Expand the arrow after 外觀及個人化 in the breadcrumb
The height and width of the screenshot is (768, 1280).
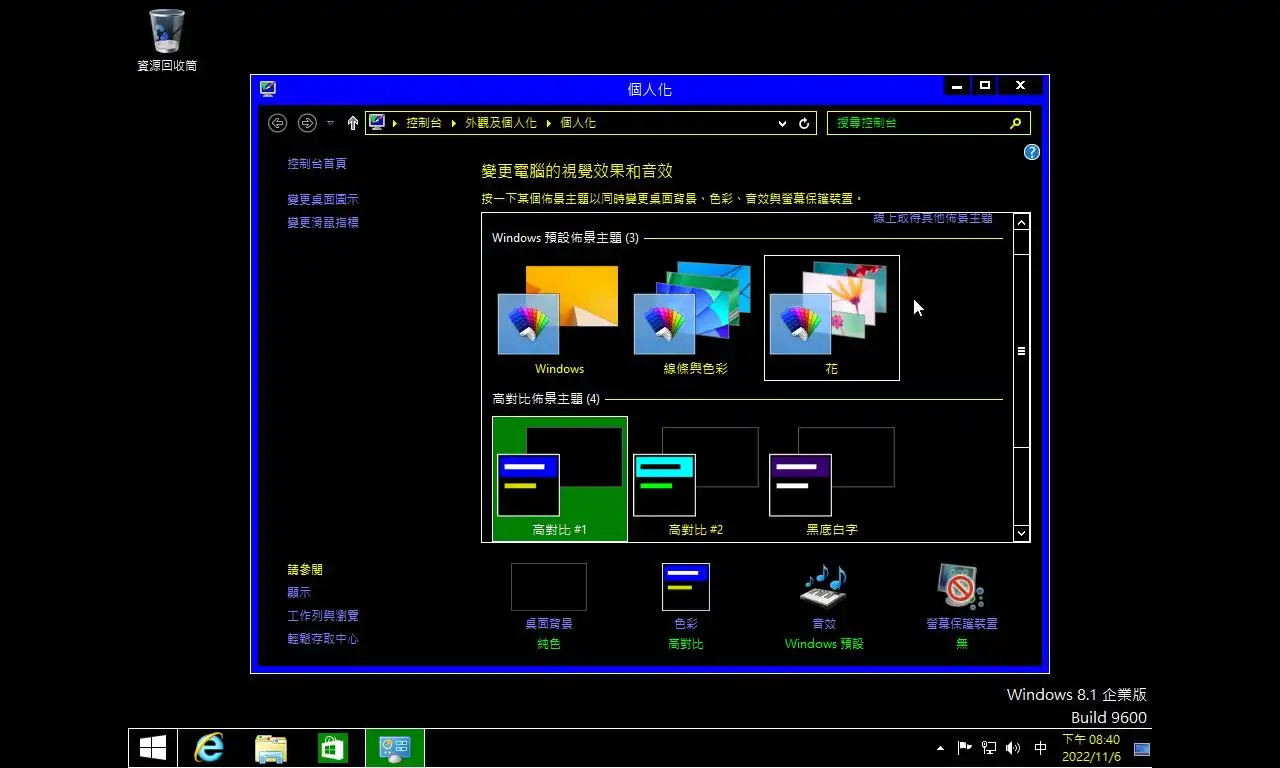pos(548,123)
